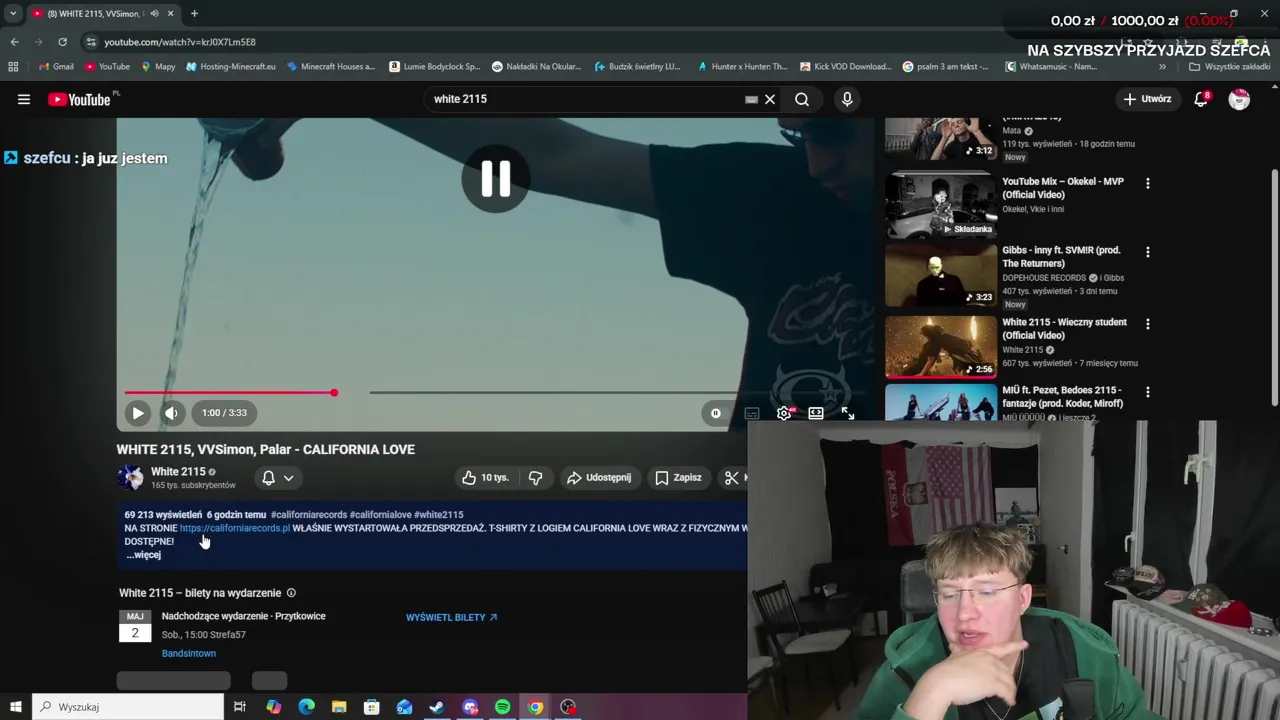Open the account avatar menu
The width and height of the screenshot is (1280, 720).
coord(1239,99)
